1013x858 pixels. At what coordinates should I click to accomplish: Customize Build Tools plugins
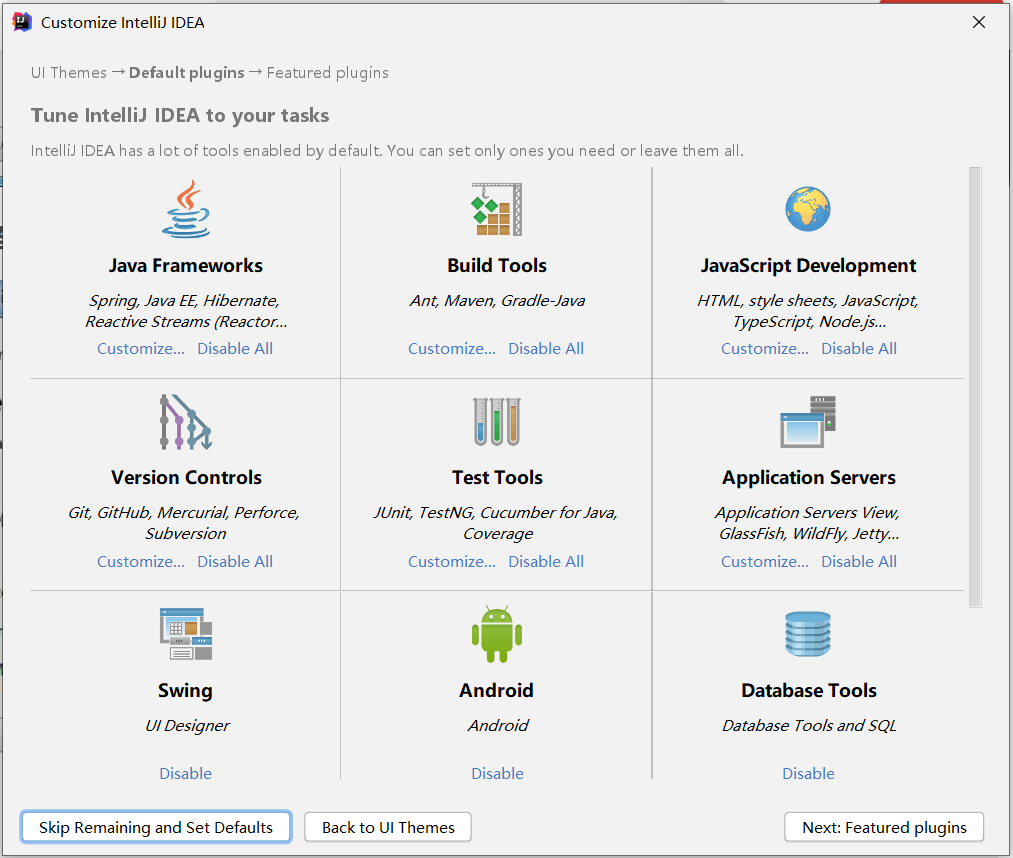[452, 348]
